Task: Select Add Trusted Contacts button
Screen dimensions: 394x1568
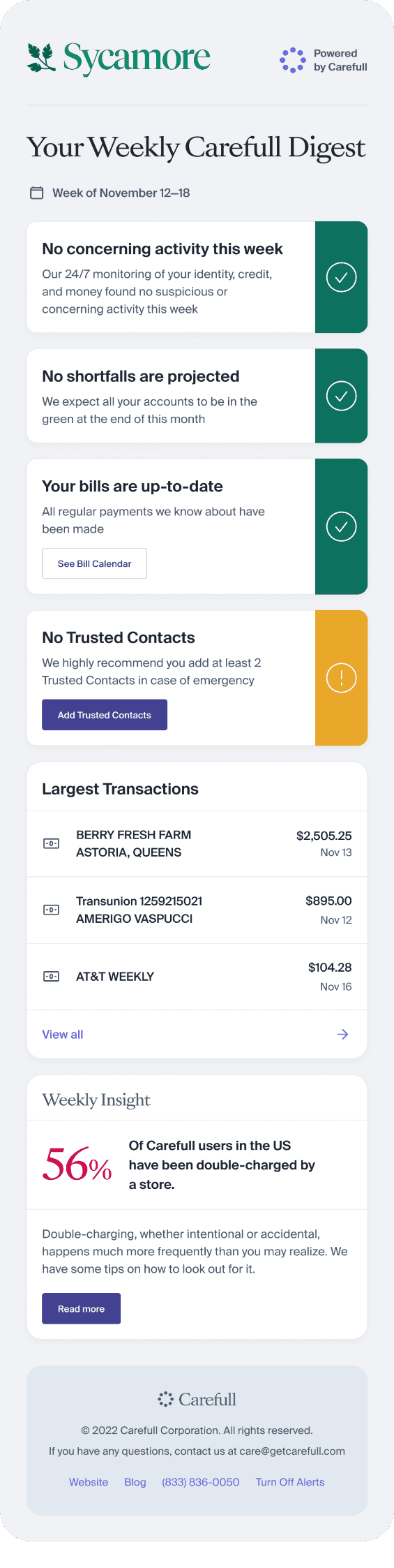Action: tap(105, 715)
